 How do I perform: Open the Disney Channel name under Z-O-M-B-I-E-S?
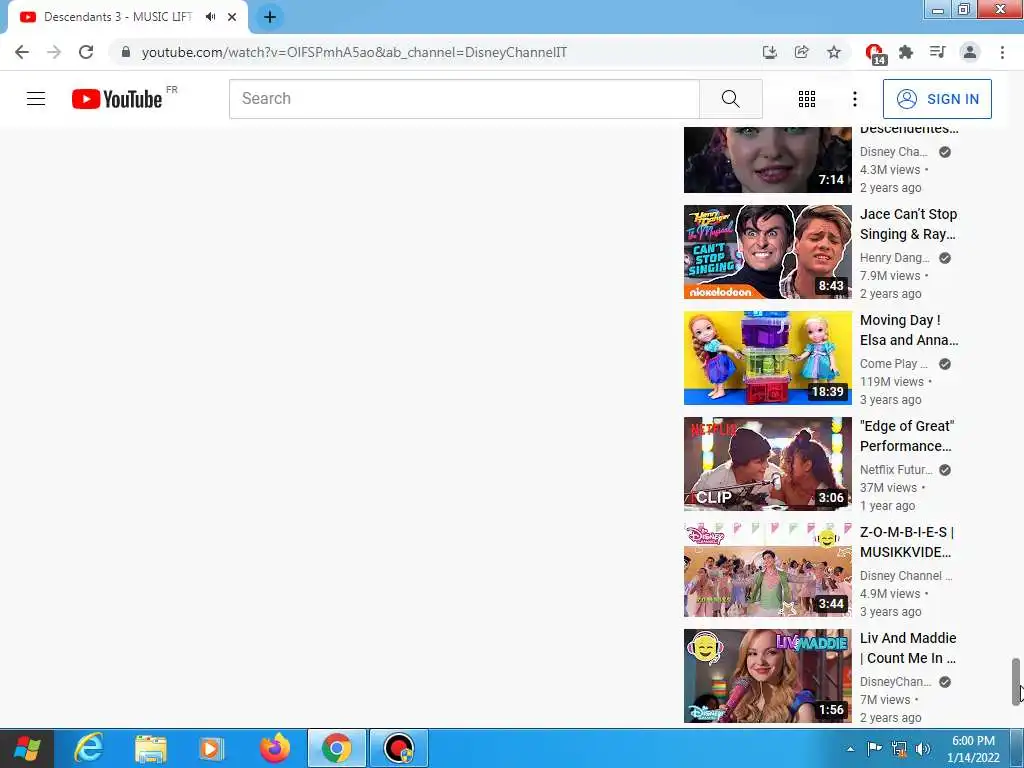[906, 575]
